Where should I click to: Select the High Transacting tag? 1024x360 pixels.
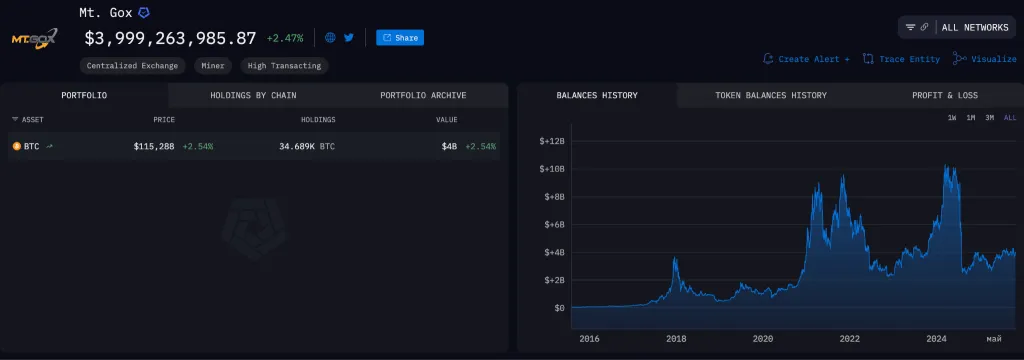pos(284,65)
